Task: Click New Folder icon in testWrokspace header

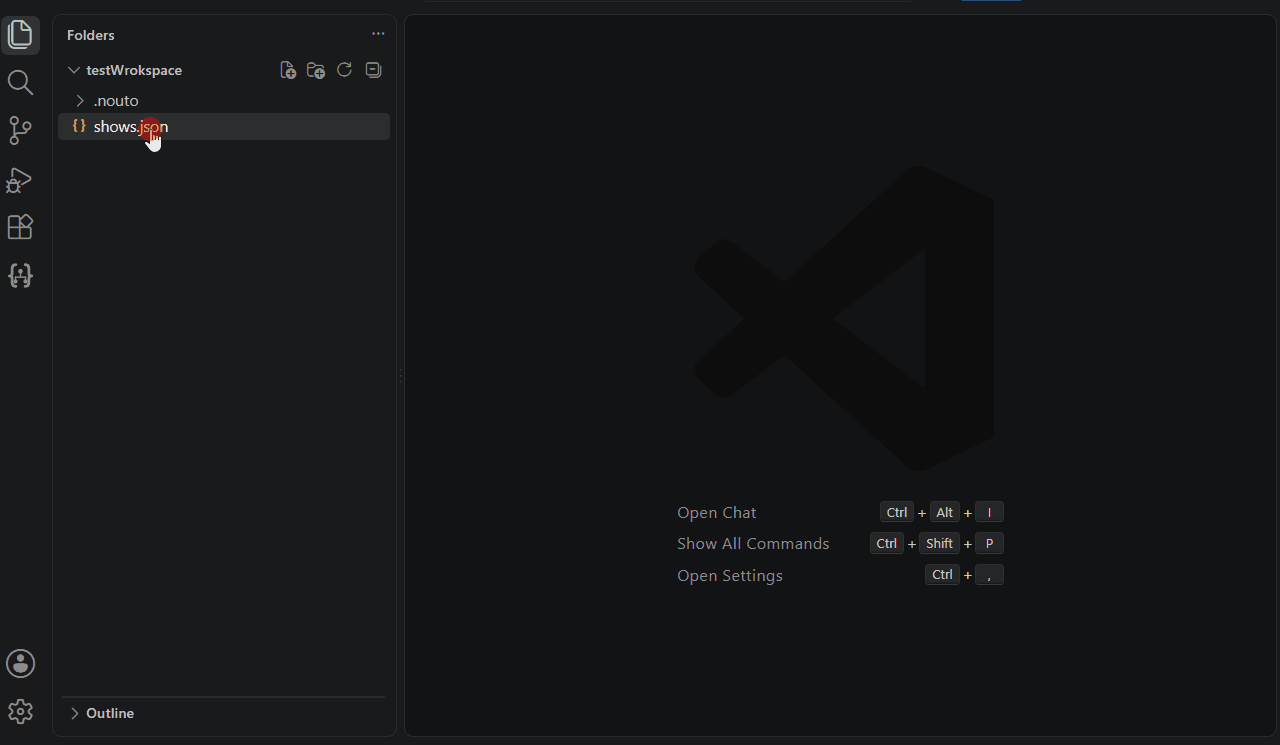Action: (316, 70)
